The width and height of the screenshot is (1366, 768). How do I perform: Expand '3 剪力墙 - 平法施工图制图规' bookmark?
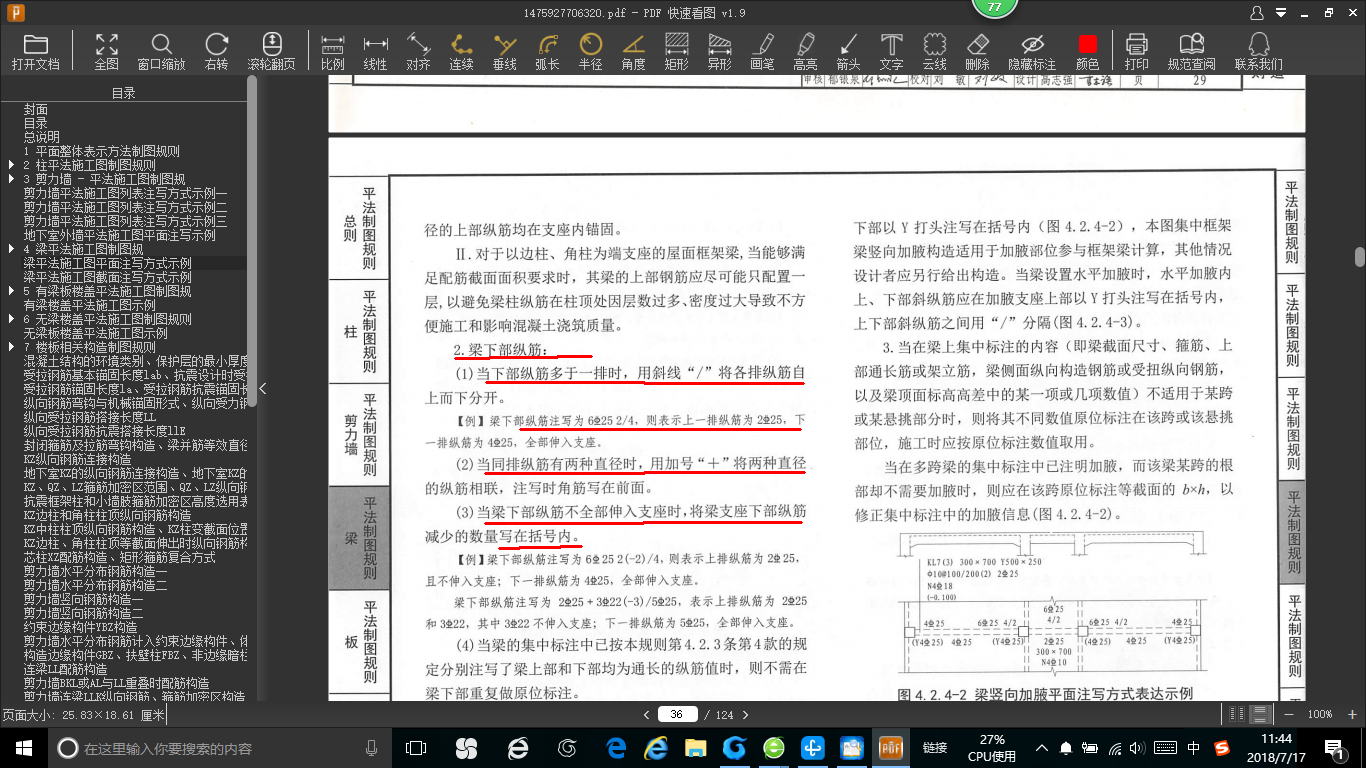tap(11, 179)
